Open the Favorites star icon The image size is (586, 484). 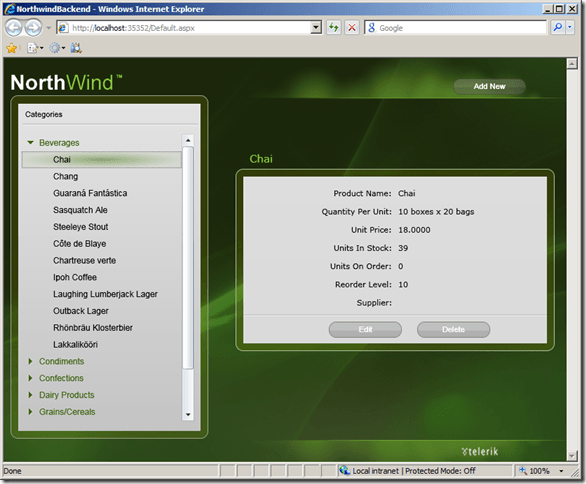[12, 48]
